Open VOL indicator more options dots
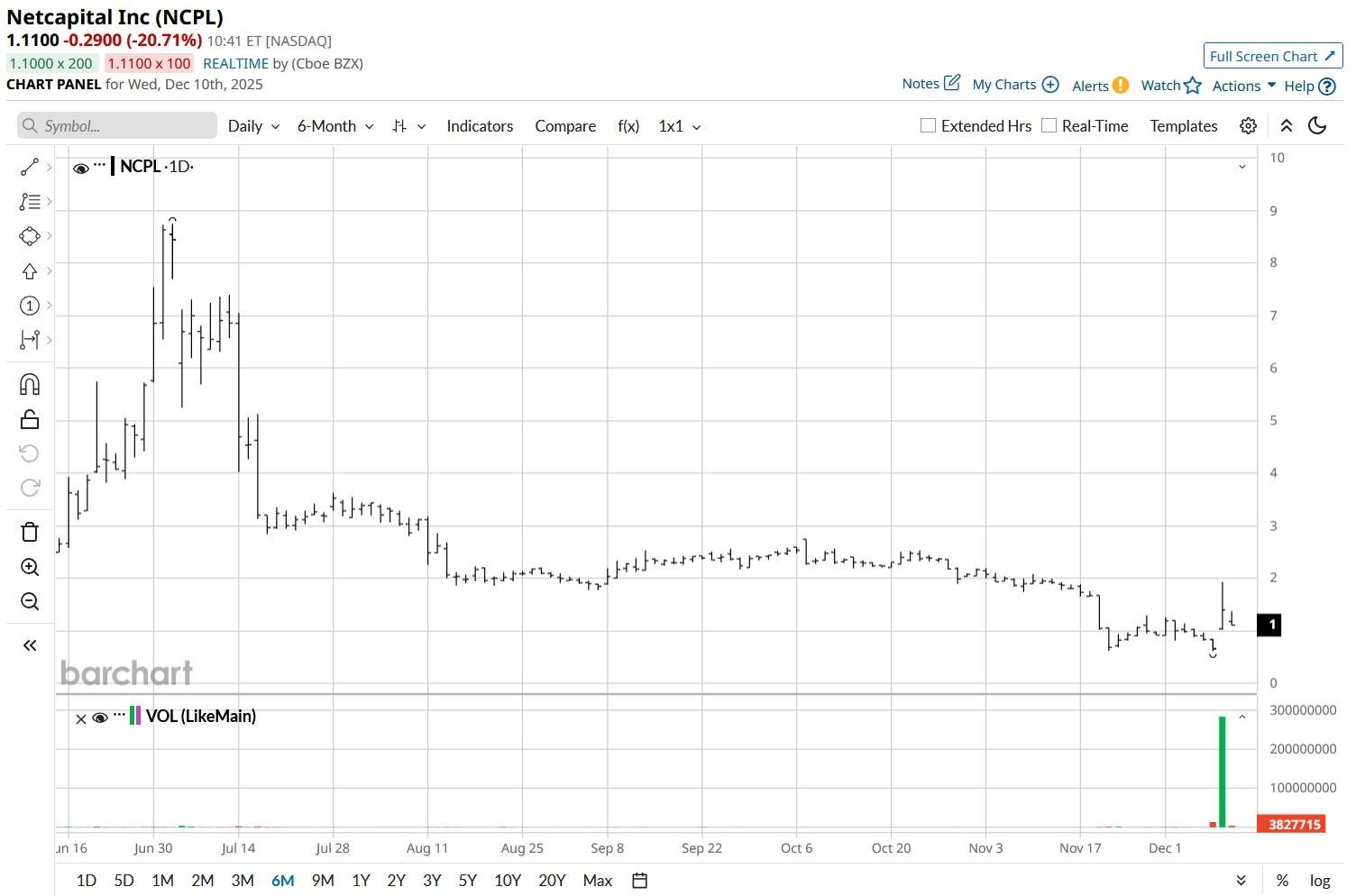This screenshot has height=896, width=1356. coord(119,714)
